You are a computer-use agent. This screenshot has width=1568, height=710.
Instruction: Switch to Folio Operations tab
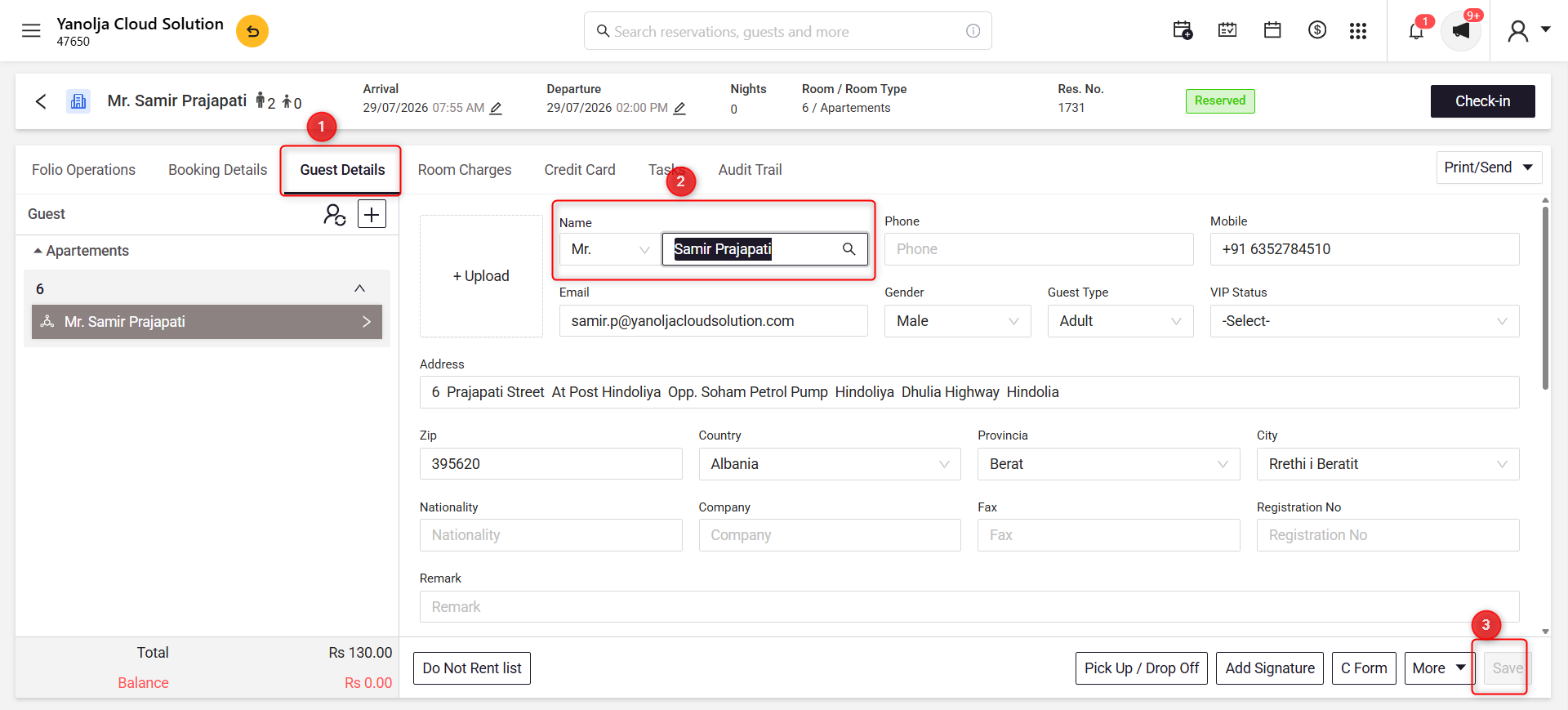[x=83, y=170]
